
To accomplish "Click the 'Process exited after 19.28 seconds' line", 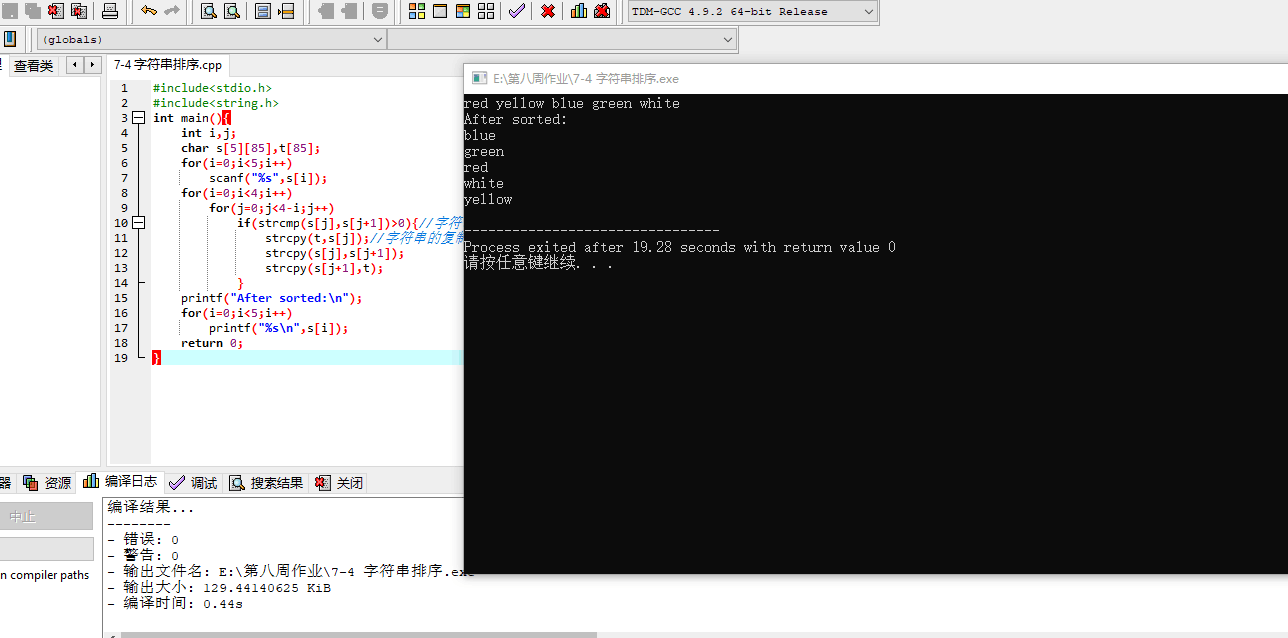I will pyautogui.click(x=680, y=248).
